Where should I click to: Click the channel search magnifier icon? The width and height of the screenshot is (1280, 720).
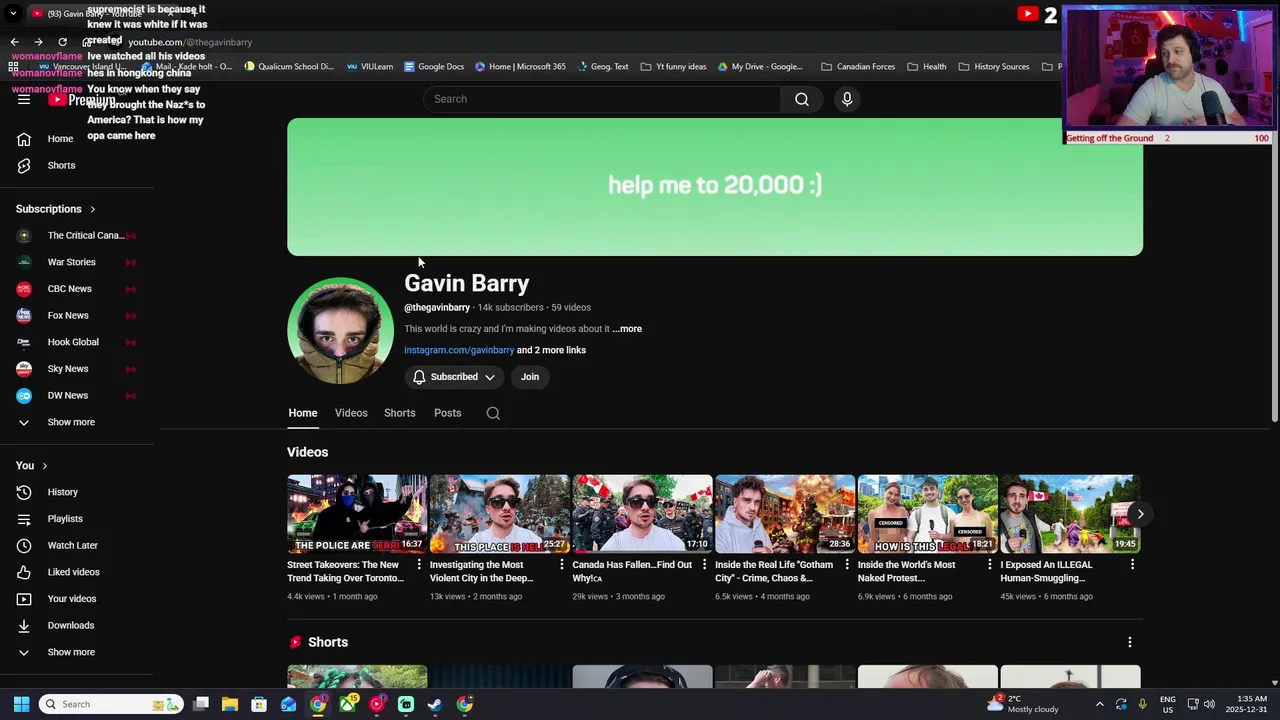coord(493,413)
